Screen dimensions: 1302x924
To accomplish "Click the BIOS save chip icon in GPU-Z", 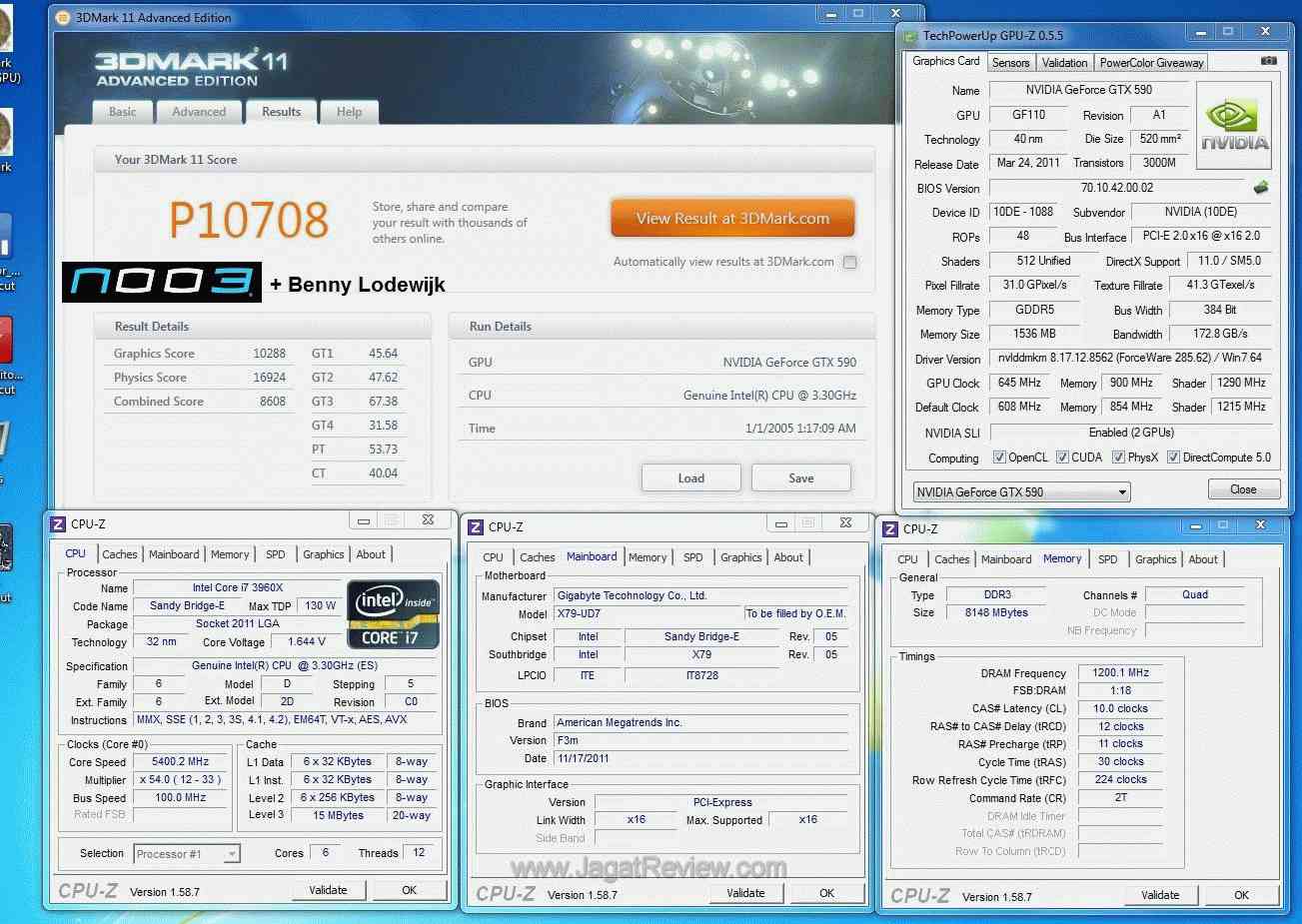I will [1261, 187].
